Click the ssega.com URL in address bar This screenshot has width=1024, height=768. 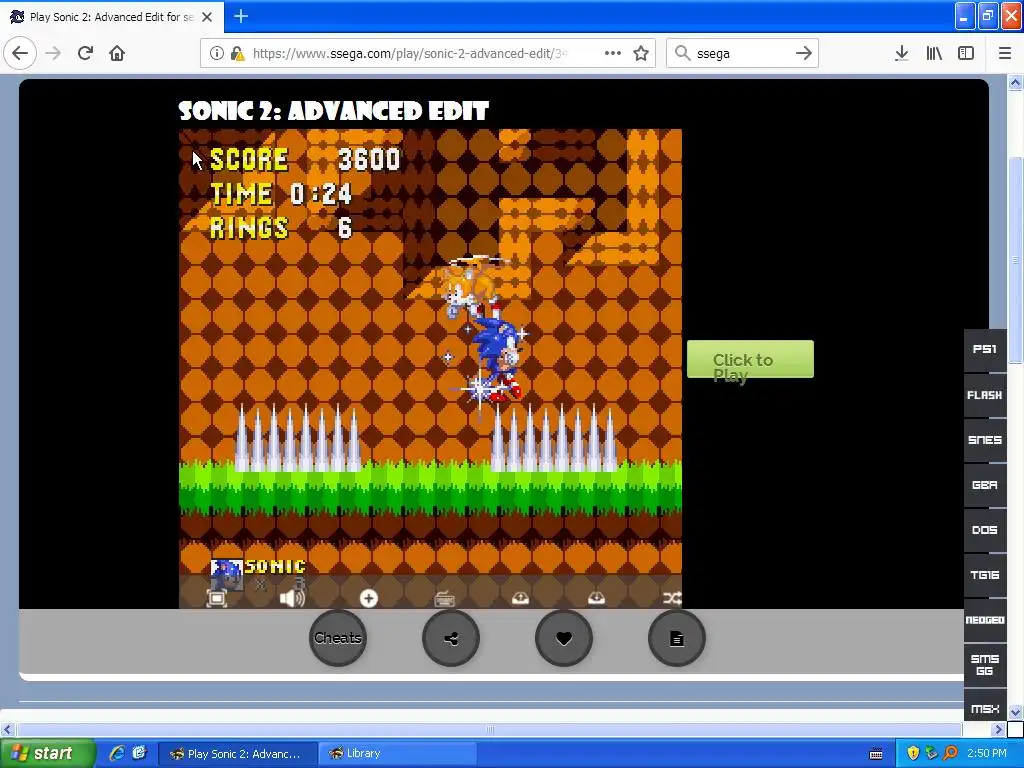pos(409,54)
